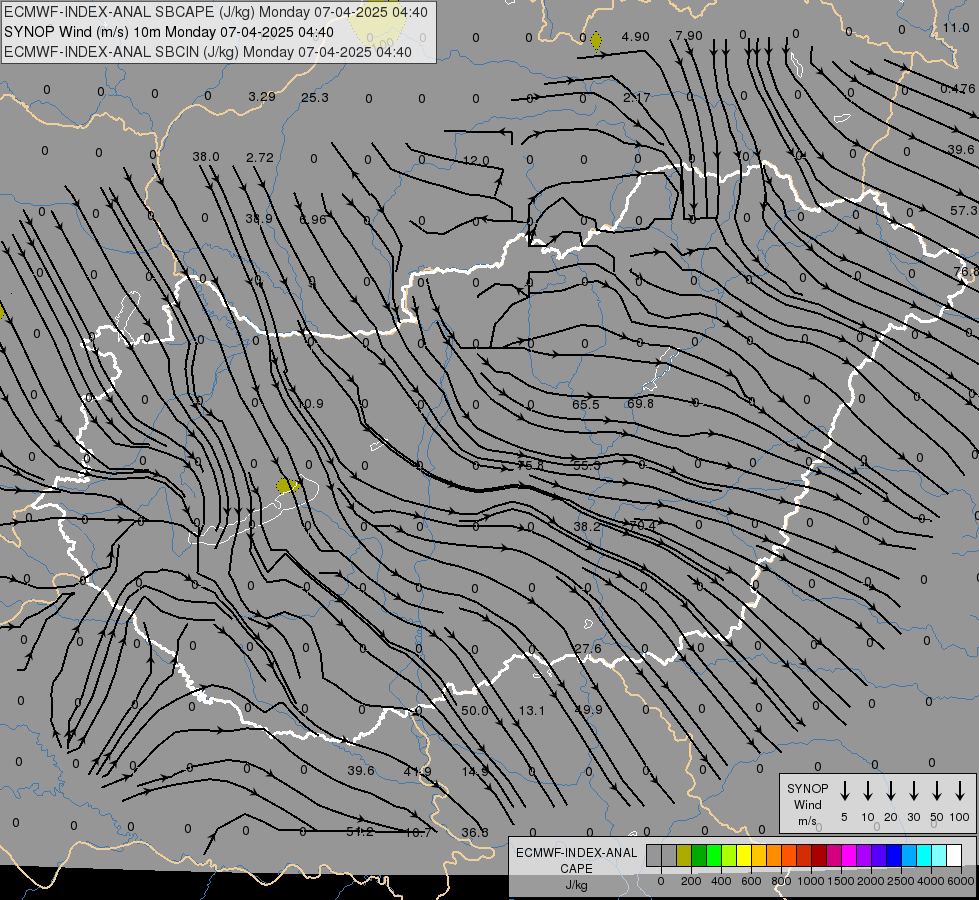The width and height of the screenshot is (979, 900).
Task: Click the CAPE value 4.90
Action: click(636, 37)
